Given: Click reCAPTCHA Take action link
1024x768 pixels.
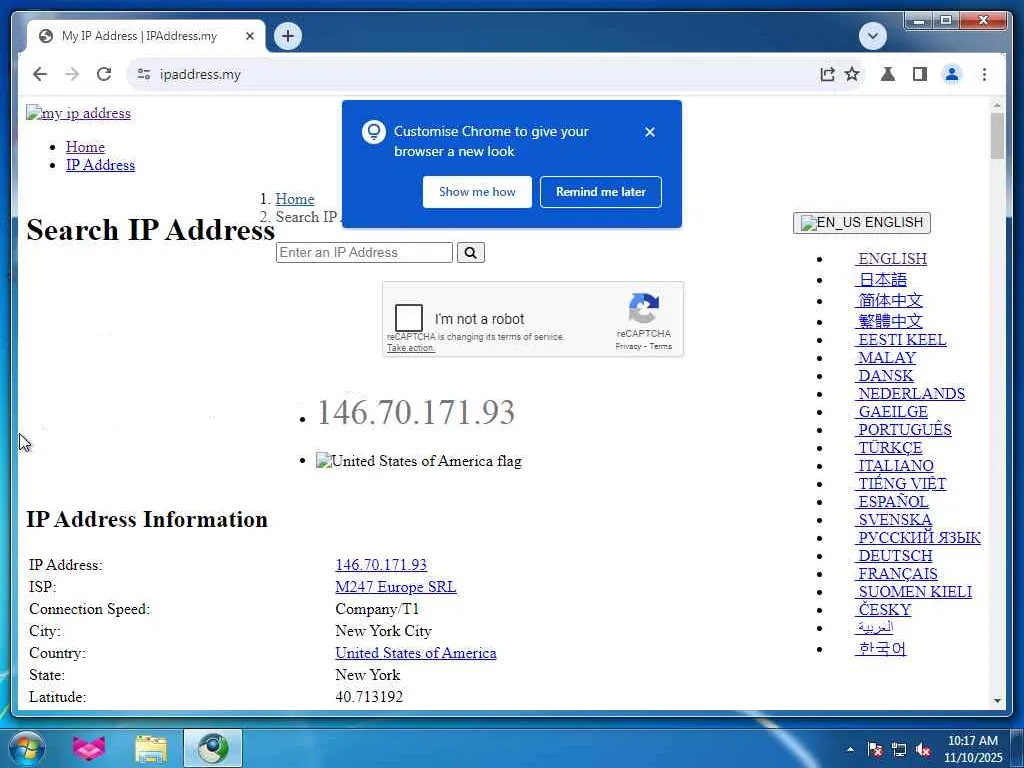Looking at the screenshot, I should 410,348.
